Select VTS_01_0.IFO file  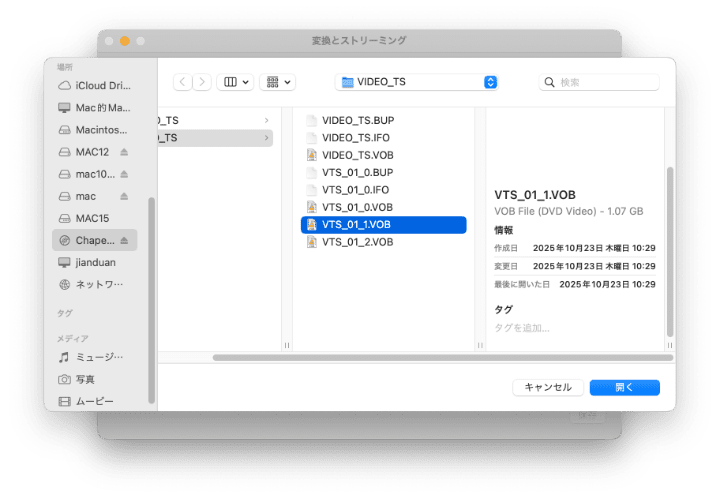pos(384,190)
